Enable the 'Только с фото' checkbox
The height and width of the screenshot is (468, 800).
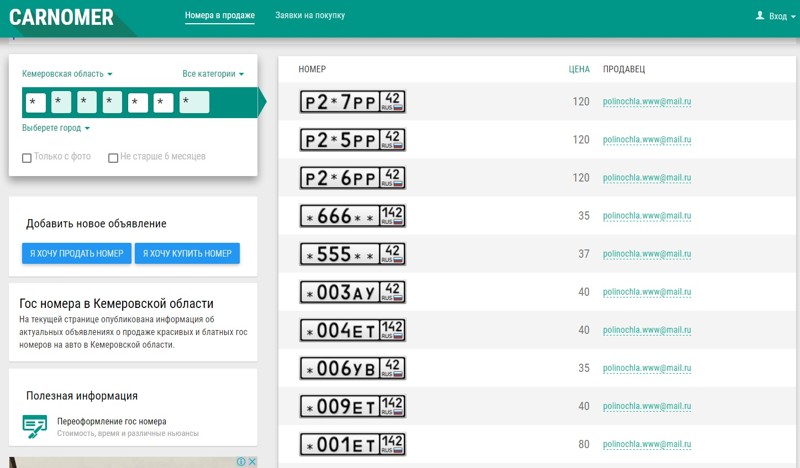pos(27,157)
